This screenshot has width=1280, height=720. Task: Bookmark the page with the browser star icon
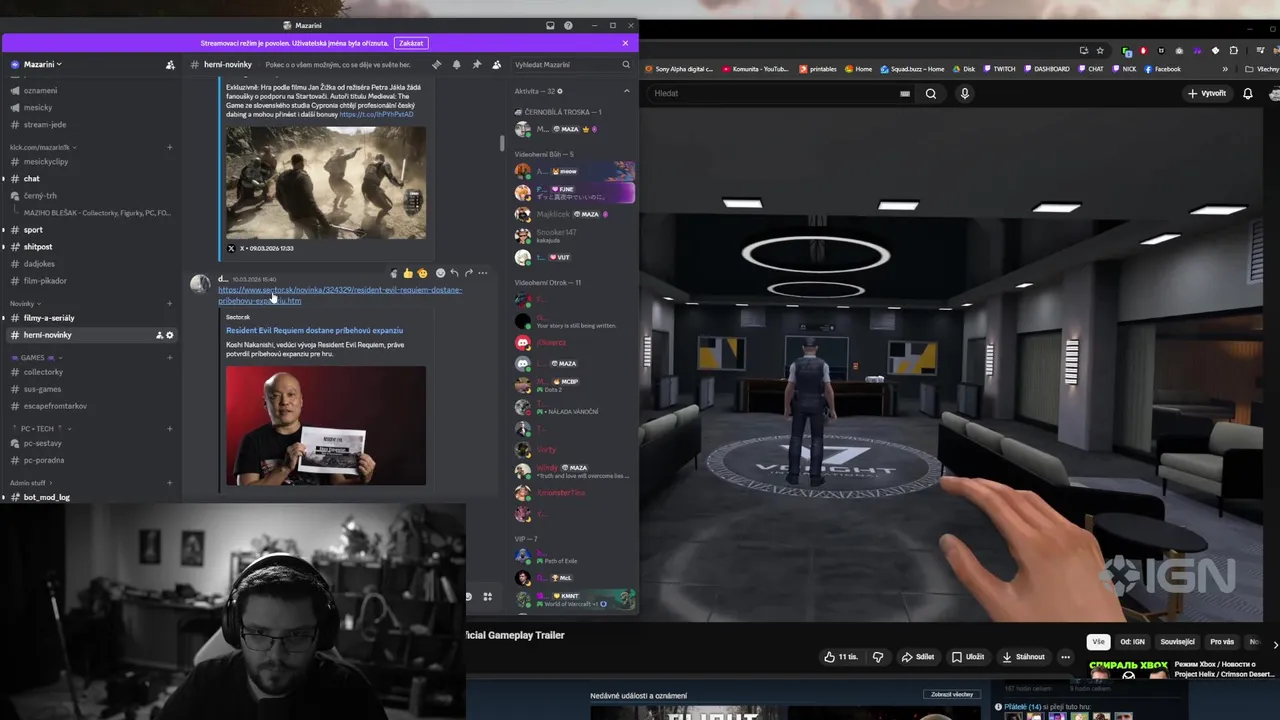pyautogui.click(x=1100, y=50)
